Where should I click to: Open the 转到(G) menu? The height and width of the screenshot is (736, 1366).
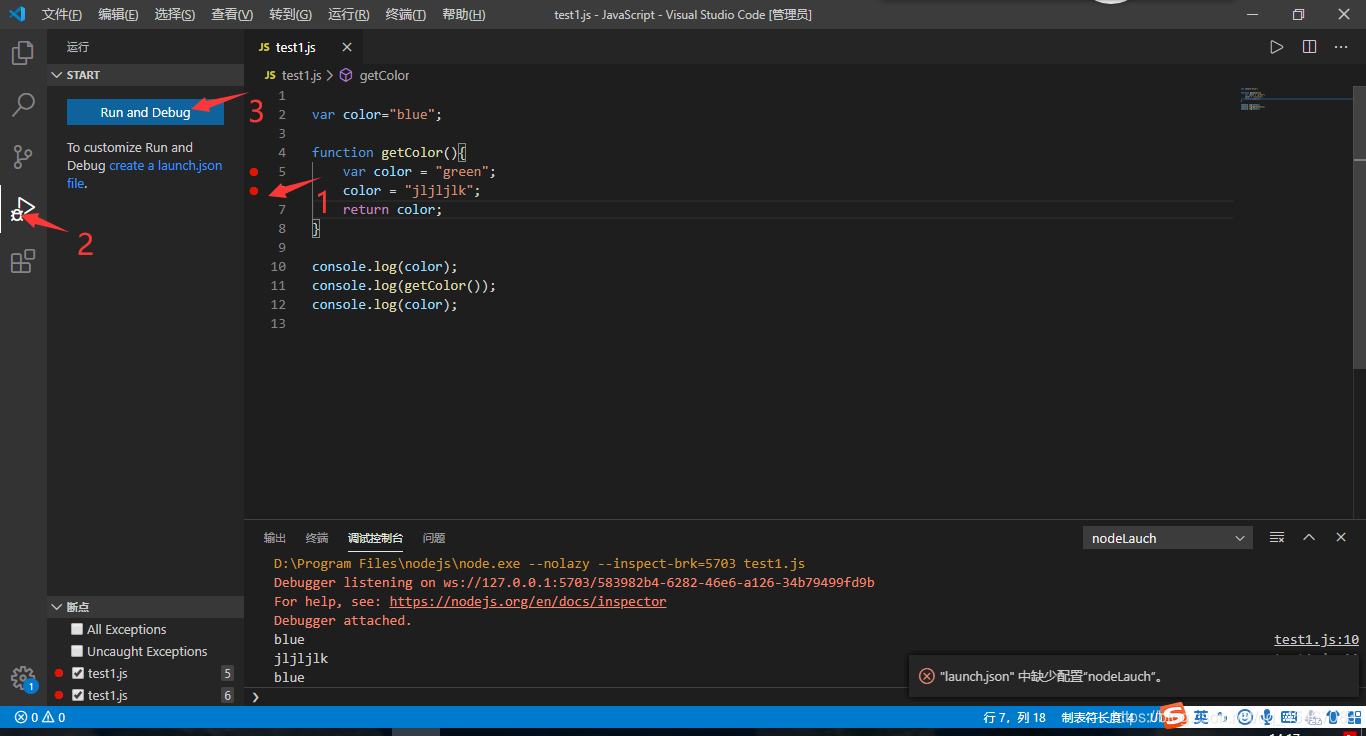[290, 15]
